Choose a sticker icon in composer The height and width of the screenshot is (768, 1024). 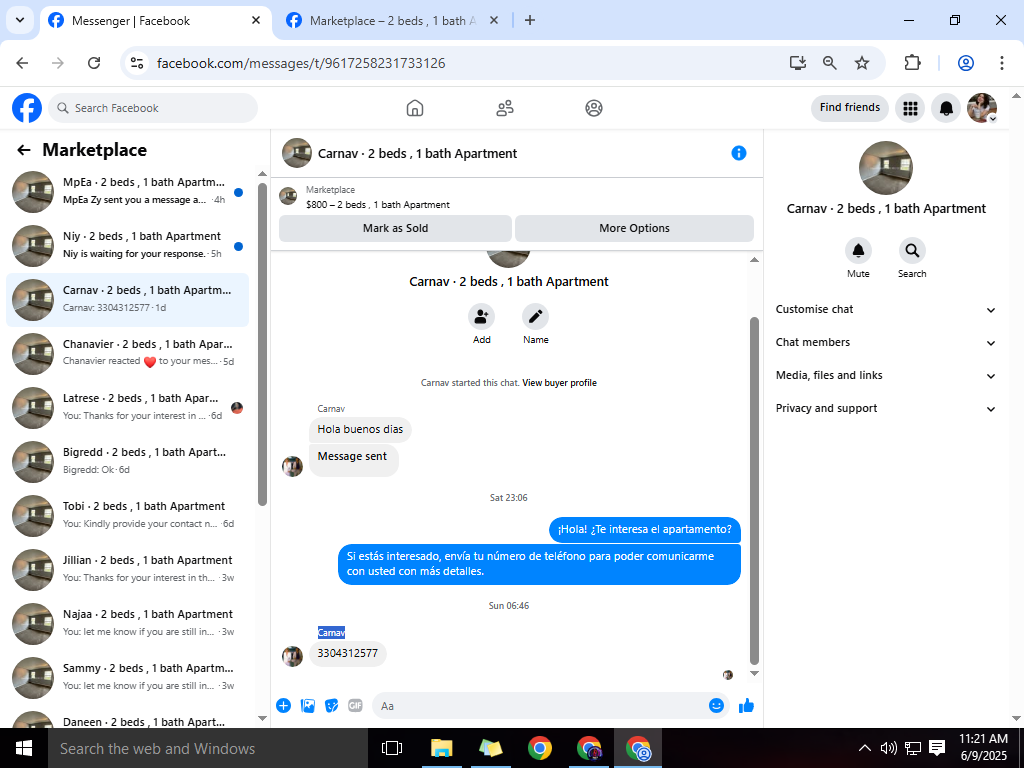pos(332,705)
